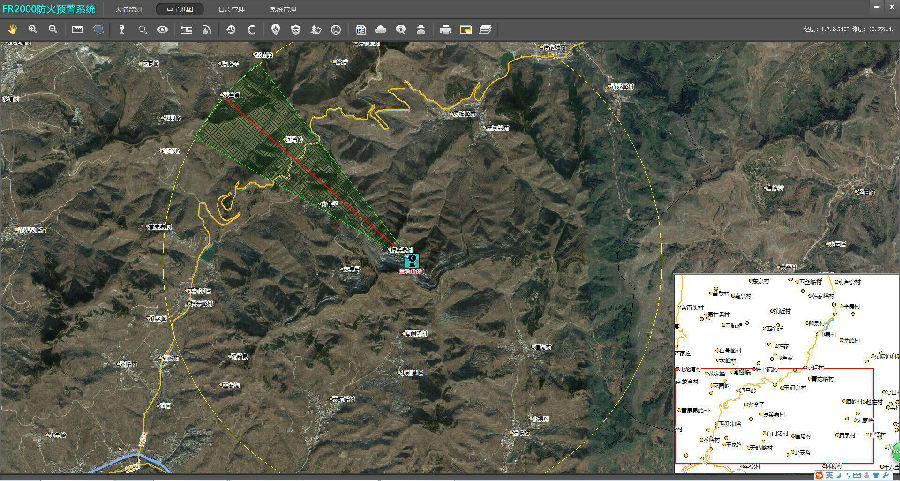
Task: Click the shield icon in toolbar
Action: click(295, 30)
